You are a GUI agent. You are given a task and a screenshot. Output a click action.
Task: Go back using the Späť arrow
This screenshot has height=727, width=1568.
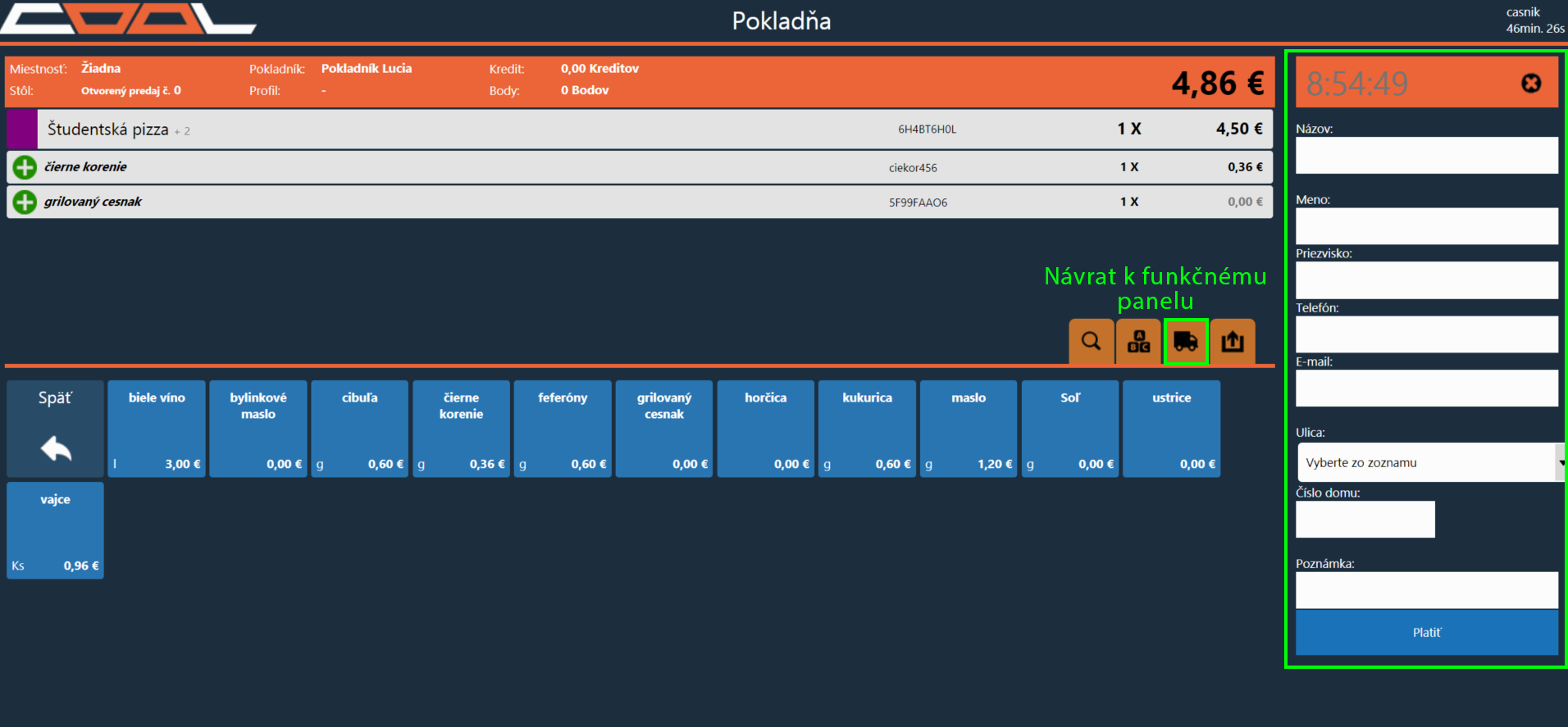[56, 429]
